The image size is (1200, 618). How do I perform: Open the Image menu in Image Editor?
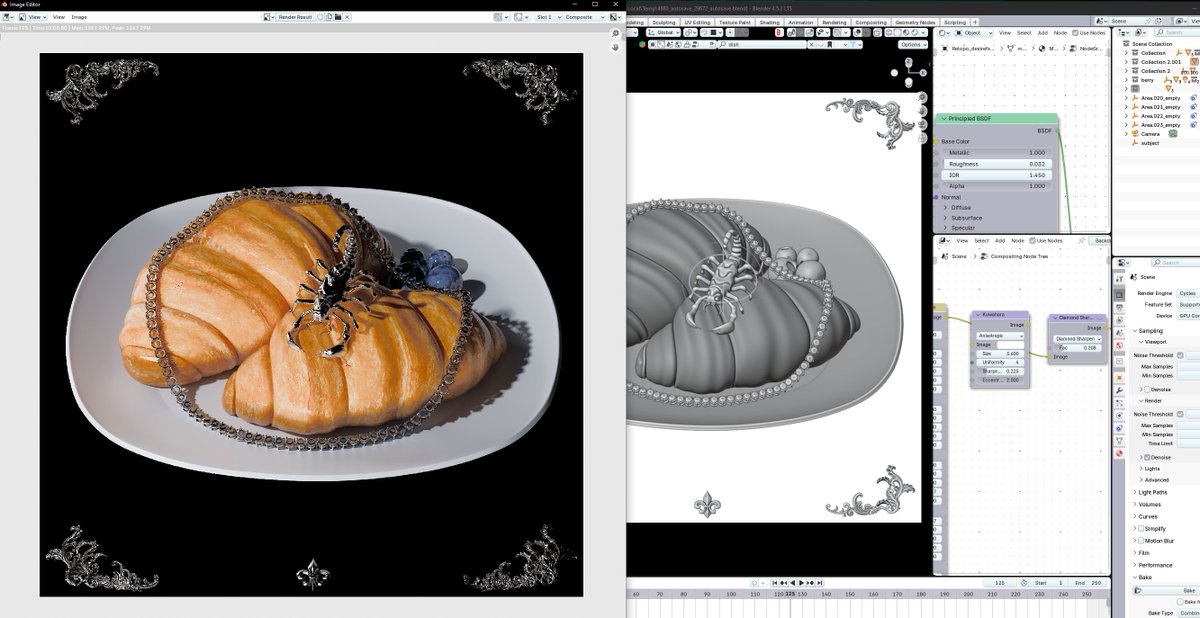(x=79, y=17)
